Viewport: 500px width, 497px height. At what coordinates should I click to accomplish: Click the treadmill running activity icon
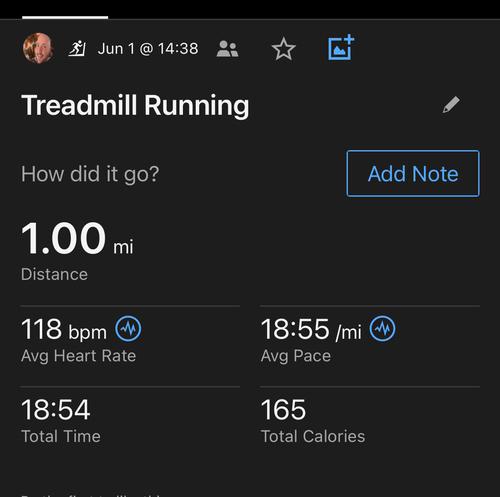click(77, 48)
